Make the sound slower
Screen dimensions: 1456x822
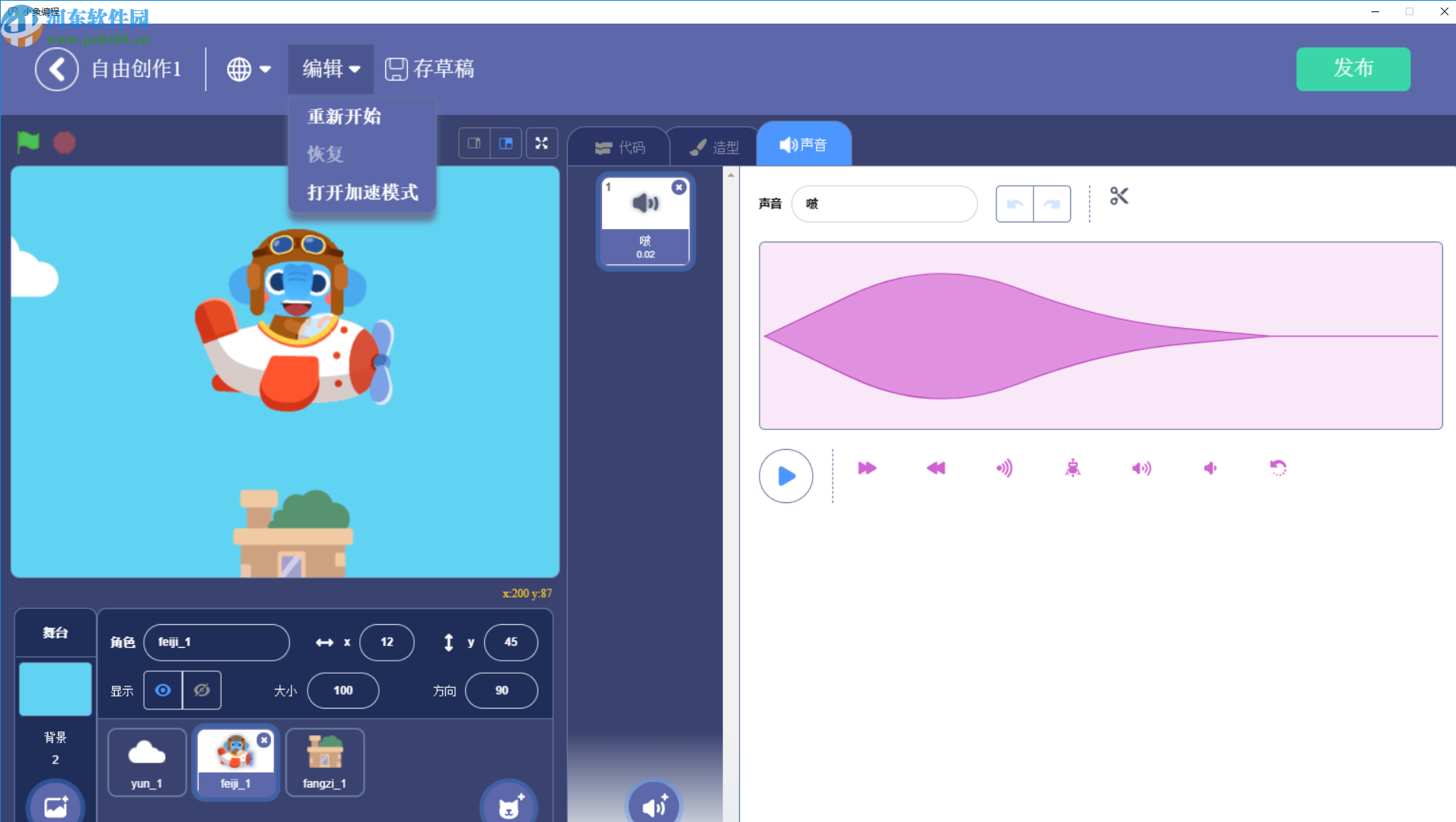tap(935, 468)
